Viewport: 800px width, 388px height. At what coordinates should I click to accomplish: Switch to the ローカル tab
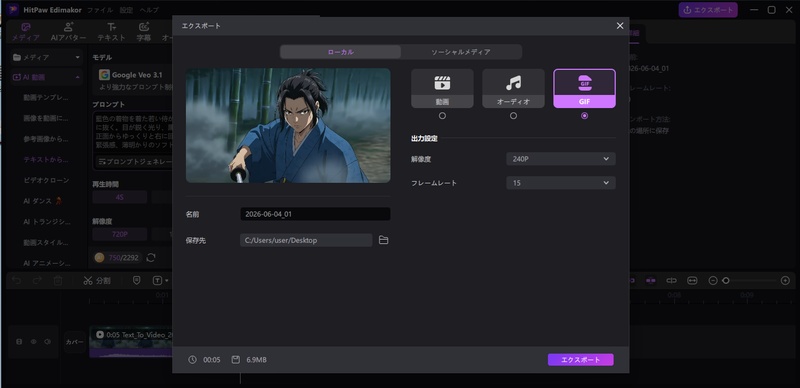340,52
